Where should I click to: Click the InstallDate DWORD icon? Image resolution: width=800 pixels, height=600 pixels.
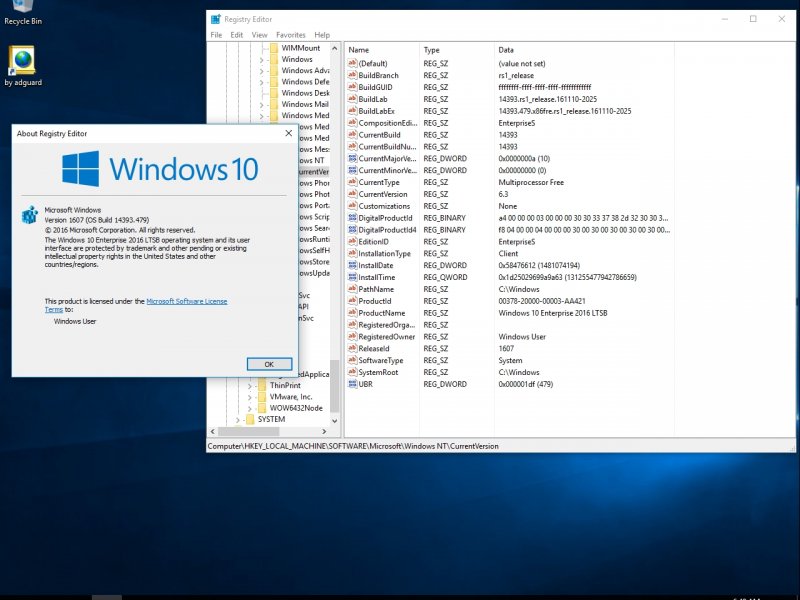click(x=352, y=265)
